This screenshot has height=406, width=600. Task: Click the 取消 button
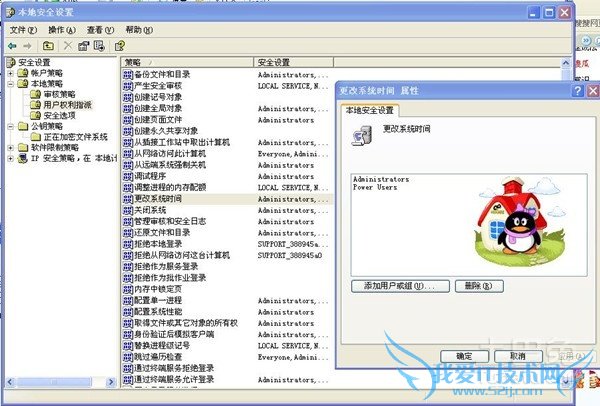tap(518, 357)
